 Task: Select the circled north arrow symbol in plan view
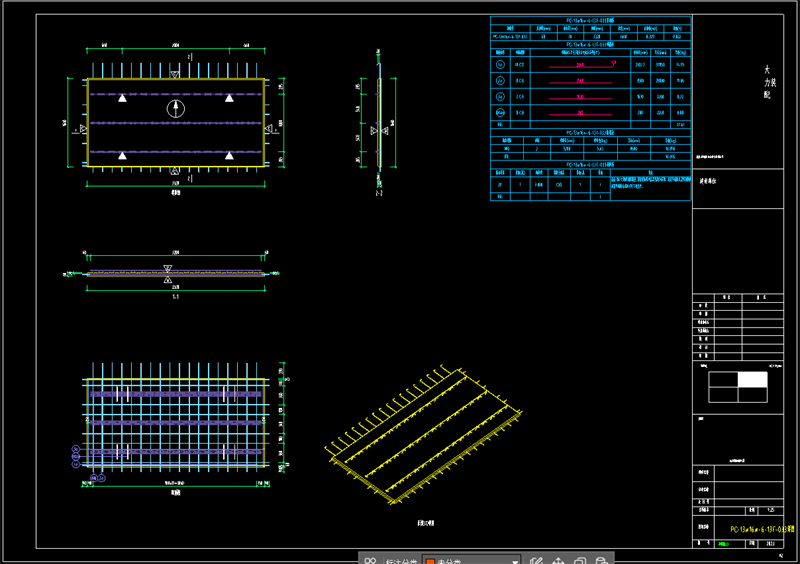pyautogui.click(x=176, y=108)
